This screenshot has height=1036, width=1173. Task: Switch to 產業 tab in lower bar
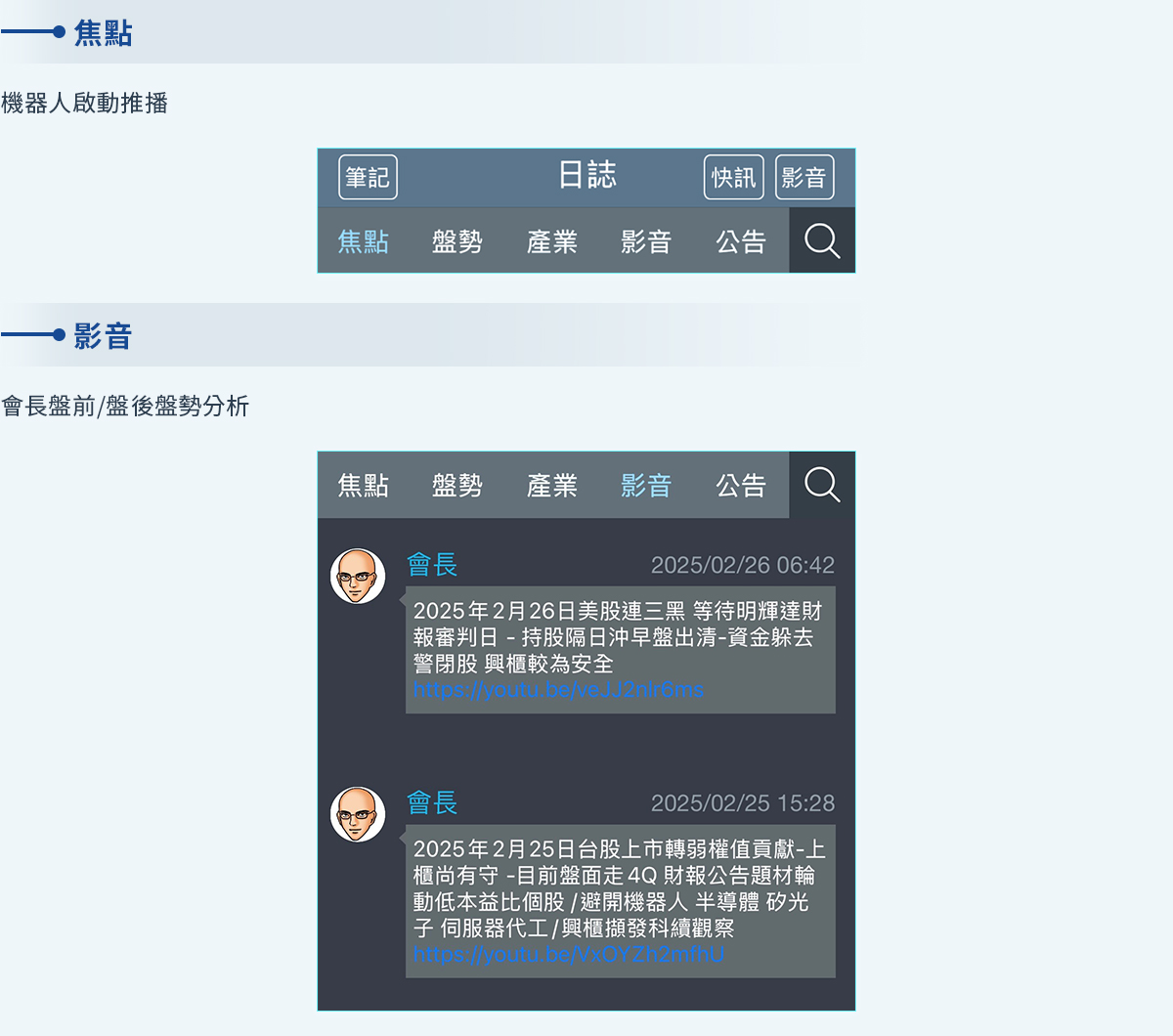pos(552,486)
